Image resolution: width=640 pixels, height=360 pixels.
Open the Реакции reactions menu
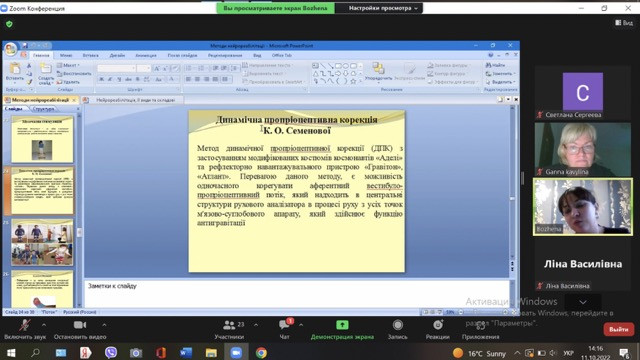[x=438, y=329]
